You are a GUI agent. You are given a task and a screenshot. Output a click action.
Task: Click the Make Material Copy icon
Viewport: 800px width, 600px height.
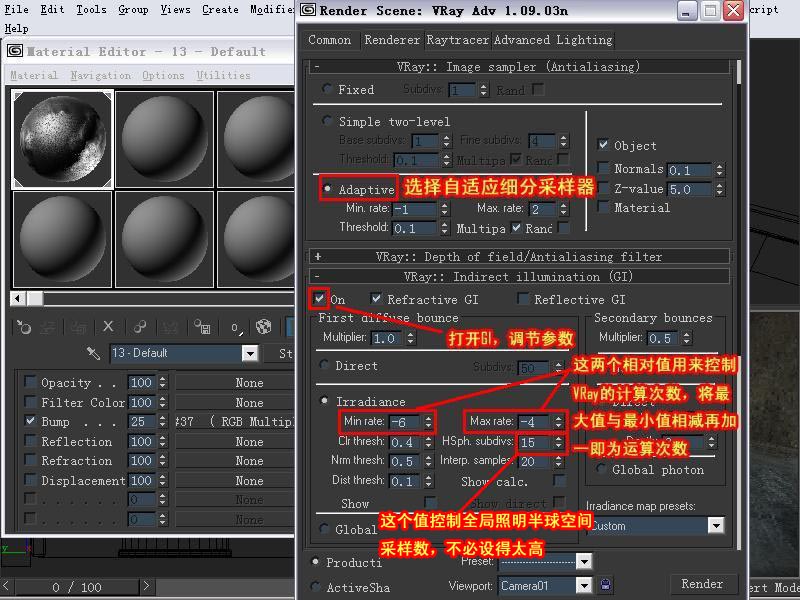[139, 327]
